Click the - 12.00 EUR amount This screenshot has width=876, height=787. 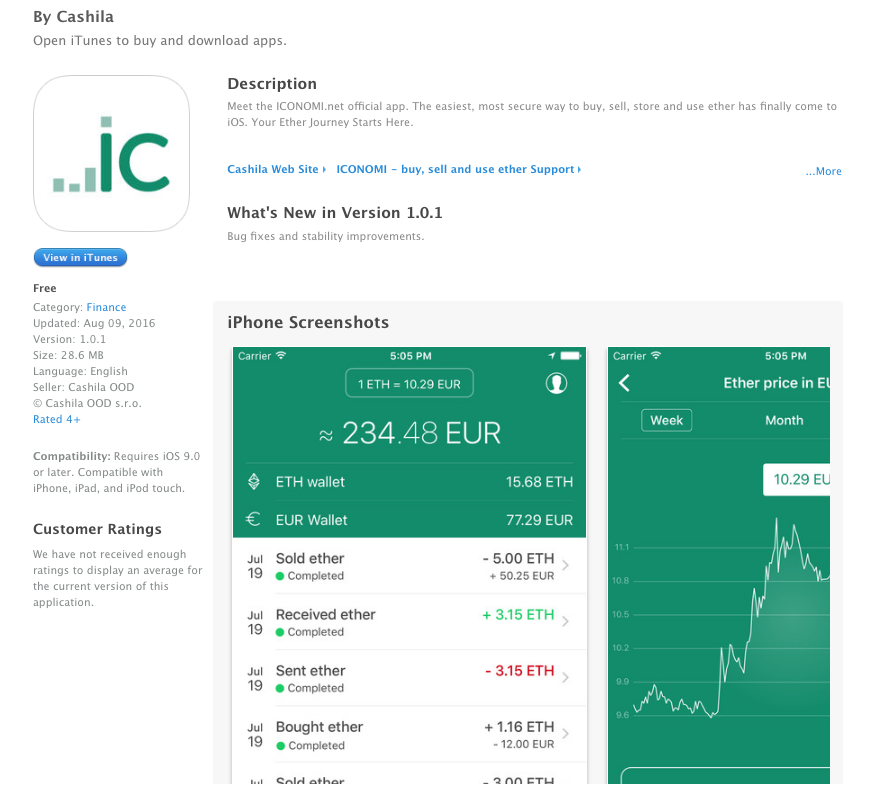point(523,744)
